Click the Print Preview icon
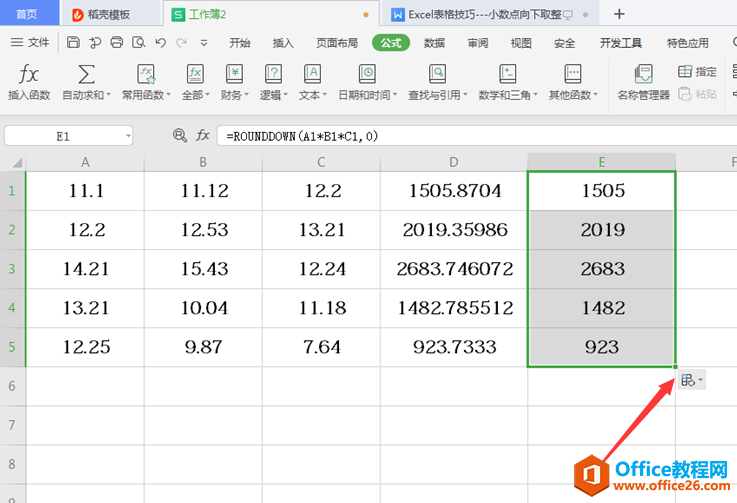The height and width of the screenshot is (503, 737). 139,43
